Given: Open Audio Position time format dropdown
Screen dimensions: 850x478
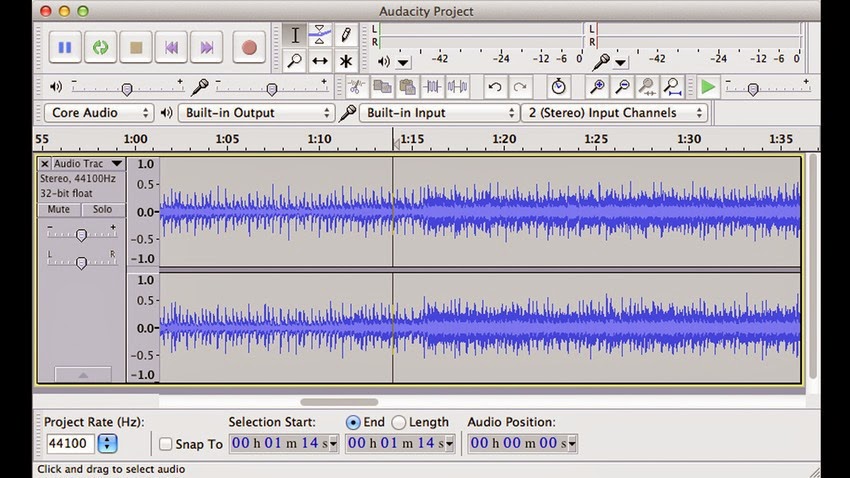Looking at the screenshot, I should pos(571,444).
